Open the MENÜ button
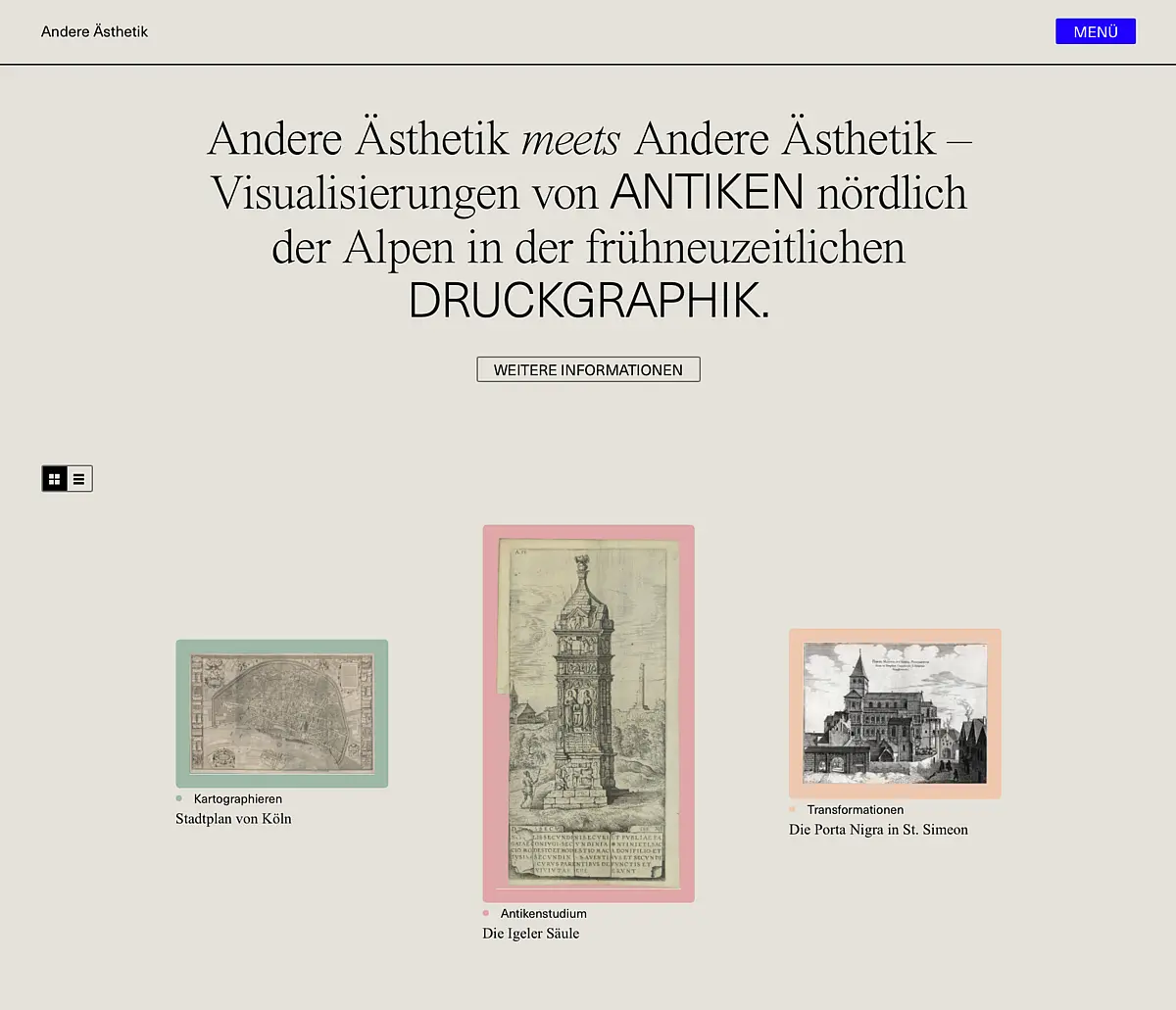 click(x=1096, y=31)
